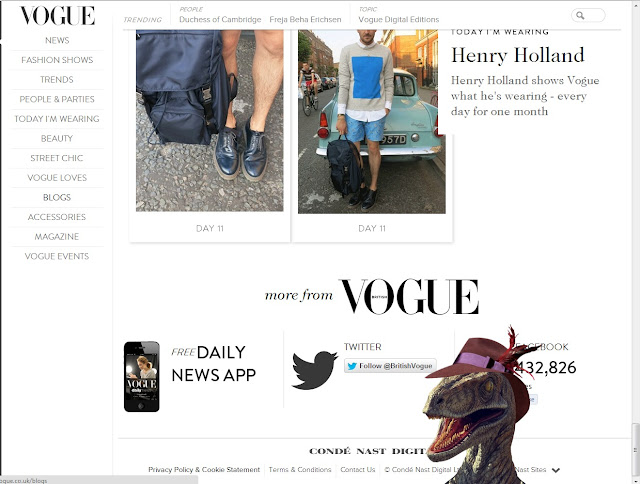This screenshot has width=640, height=484.
Task: Click the iPhone Vogue app image
Action: [x=142, y=377]
